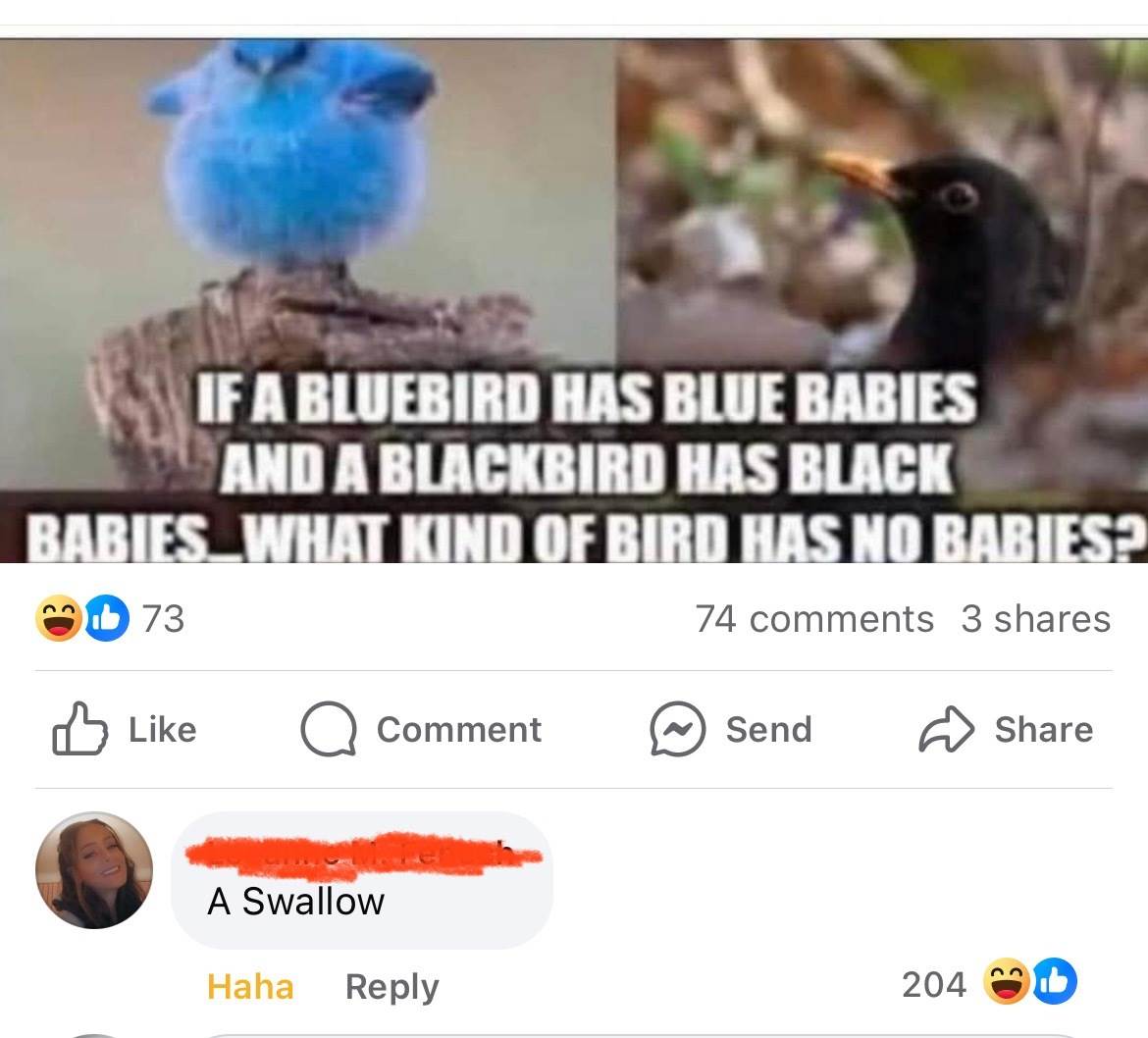This screenshot has height=1038, width=1148.
Task: View the 73 reactions count
Action: pyautogui.click(x=163, y=619)
